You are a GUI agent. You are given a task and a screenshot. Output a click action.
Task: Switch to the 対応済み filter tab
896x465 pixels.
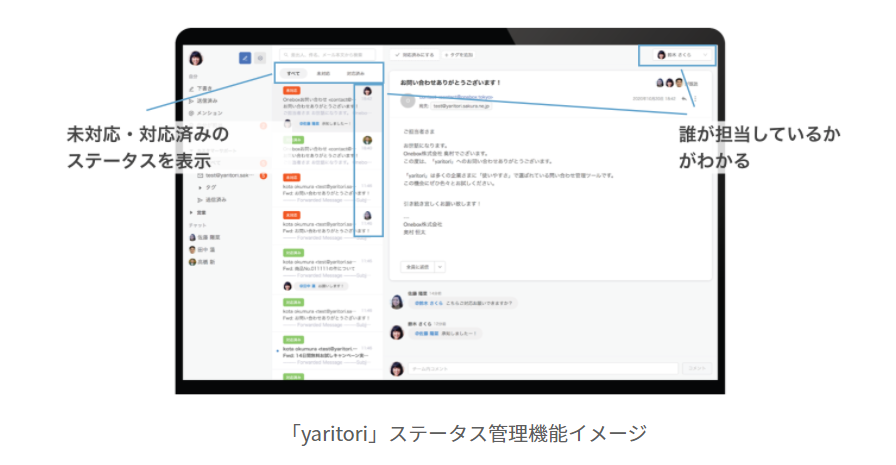tap(355, 74)
